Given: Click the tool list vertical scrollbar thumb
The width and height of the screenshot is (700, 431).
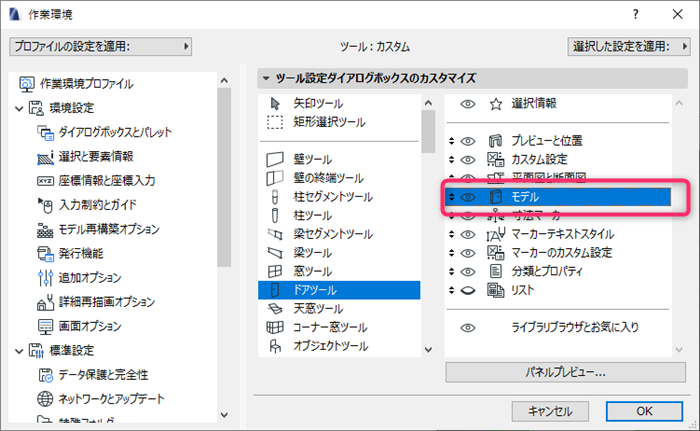Looking at the screenshot, I should coord(428,131).
